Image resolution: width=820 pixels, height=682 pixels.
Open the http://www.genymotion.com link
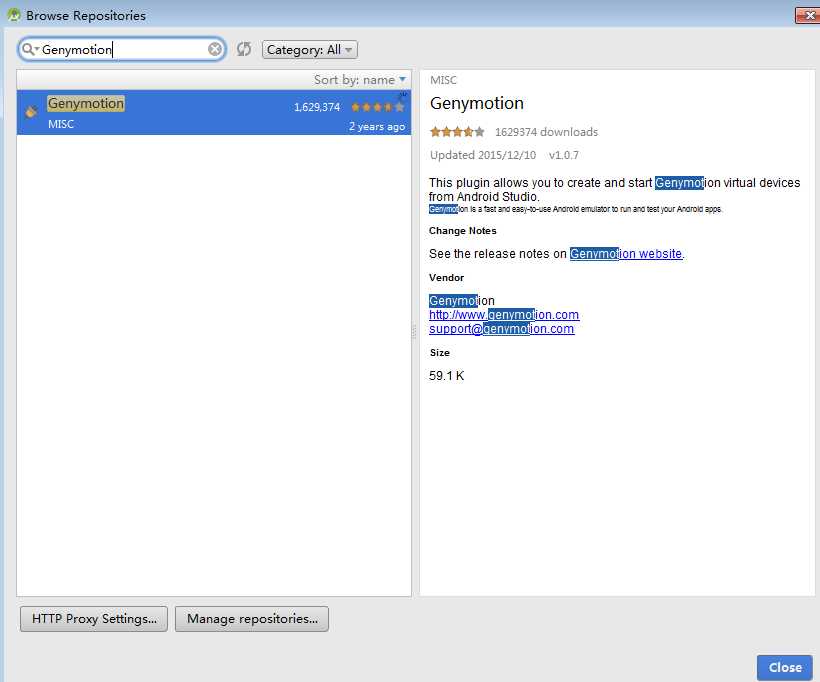point(504,315)
